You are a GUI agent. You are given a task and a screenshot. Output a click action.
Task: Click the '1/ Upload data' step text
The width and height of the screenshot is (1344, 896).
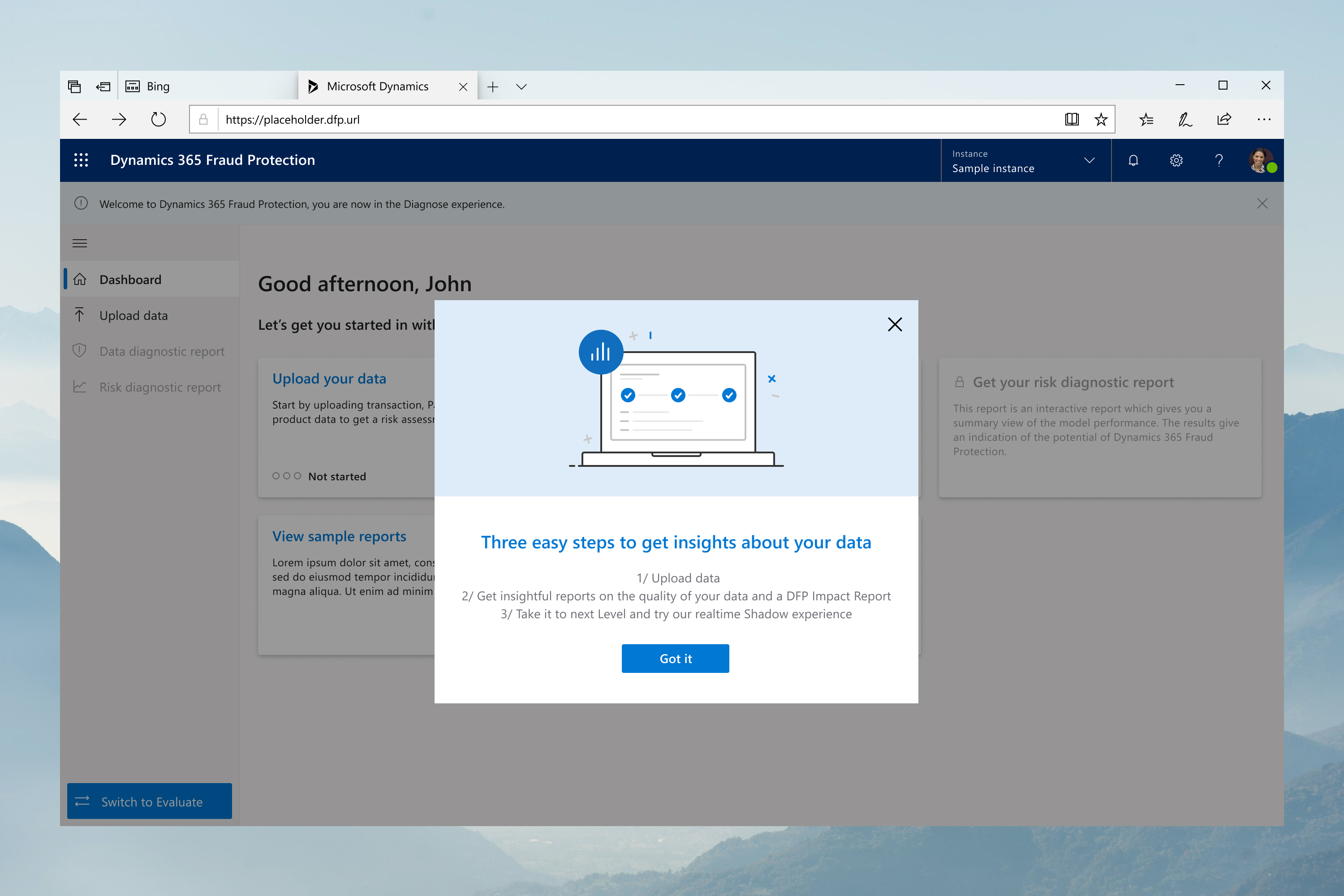[678, 578]
